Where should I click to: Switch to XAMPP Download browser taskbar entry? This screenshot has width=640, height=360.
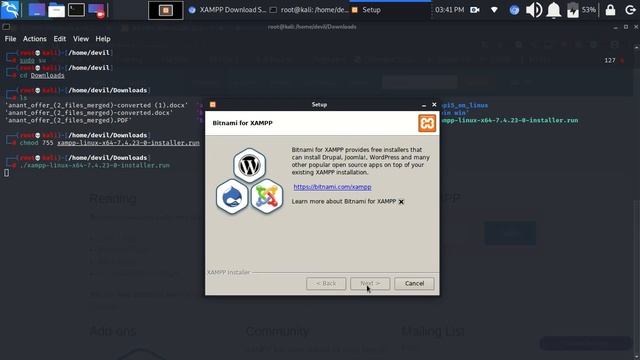[227, 10]
